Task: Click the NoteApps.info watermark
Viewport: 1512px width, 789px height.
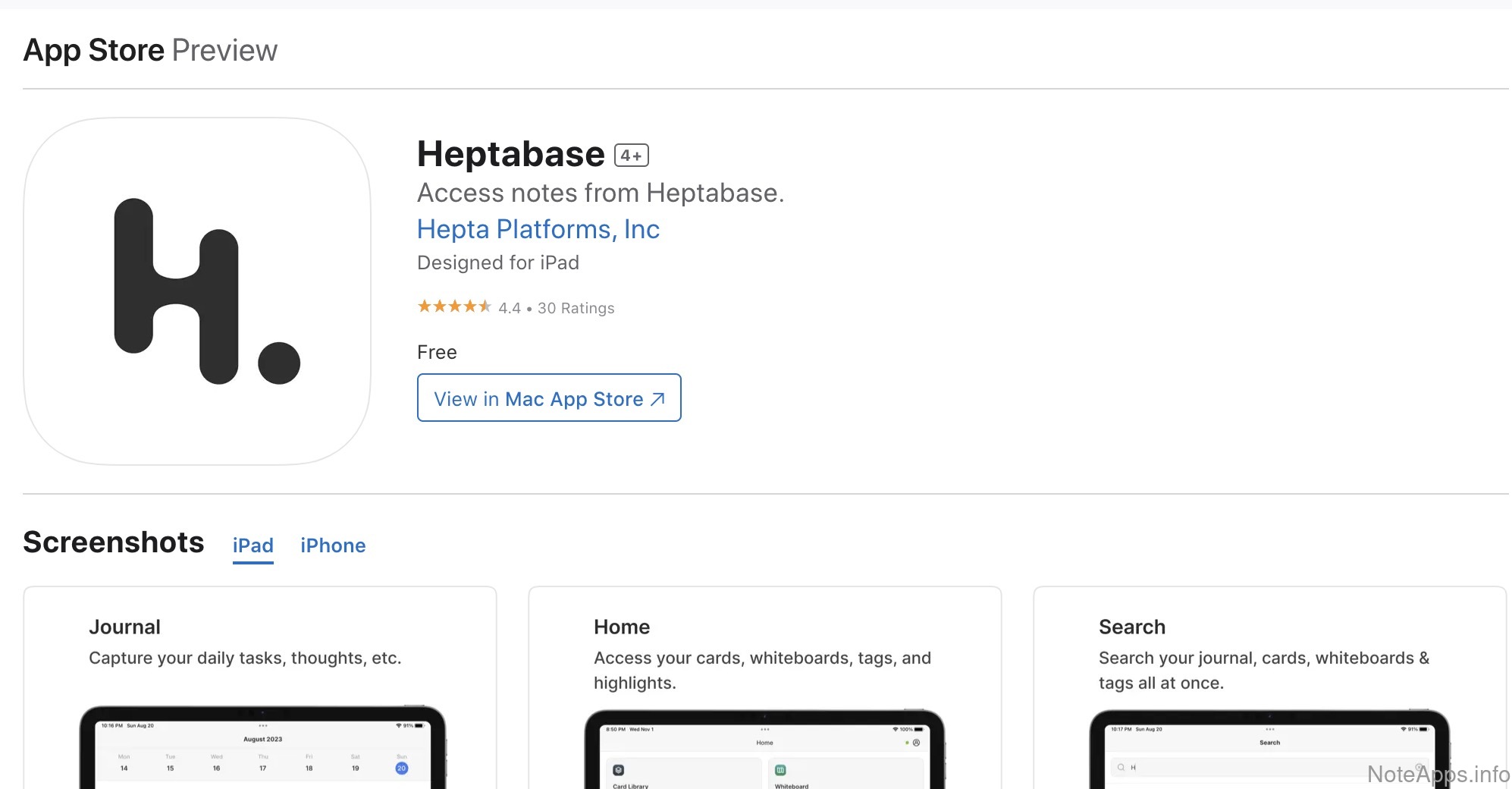Action: 1438,774
